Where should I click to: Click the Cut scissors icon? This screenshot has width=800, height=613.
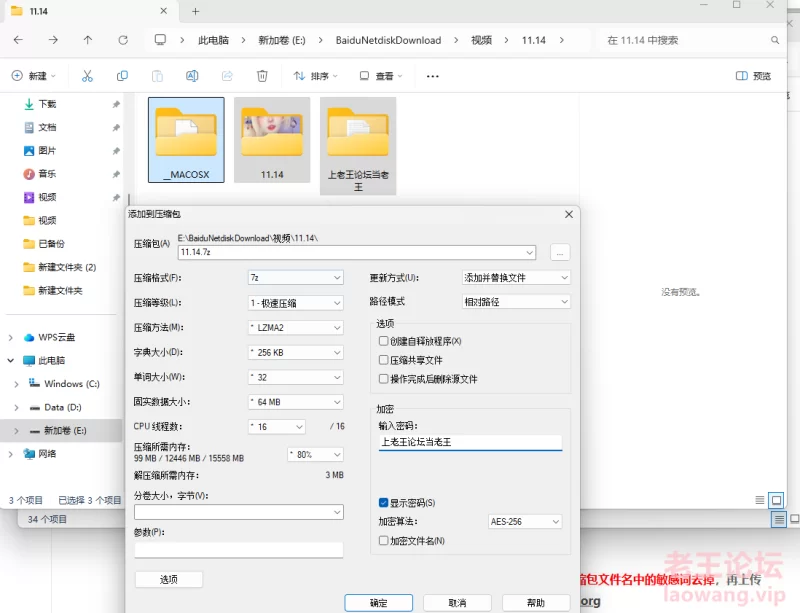pyautogui.click(x=87, y=76)
